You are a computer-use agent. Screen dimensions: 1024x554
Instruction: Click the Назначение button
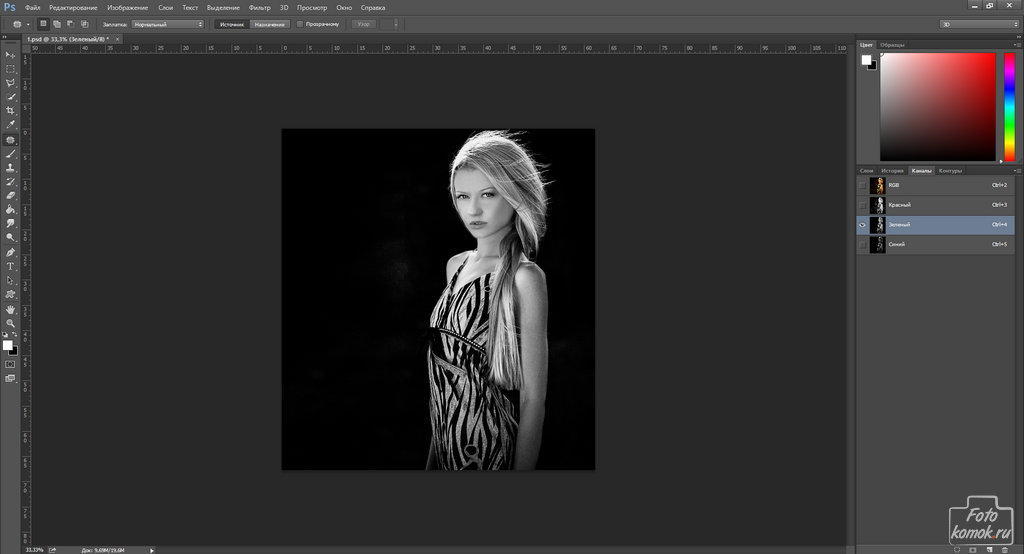pyautogui.click(x=269, y=24)
